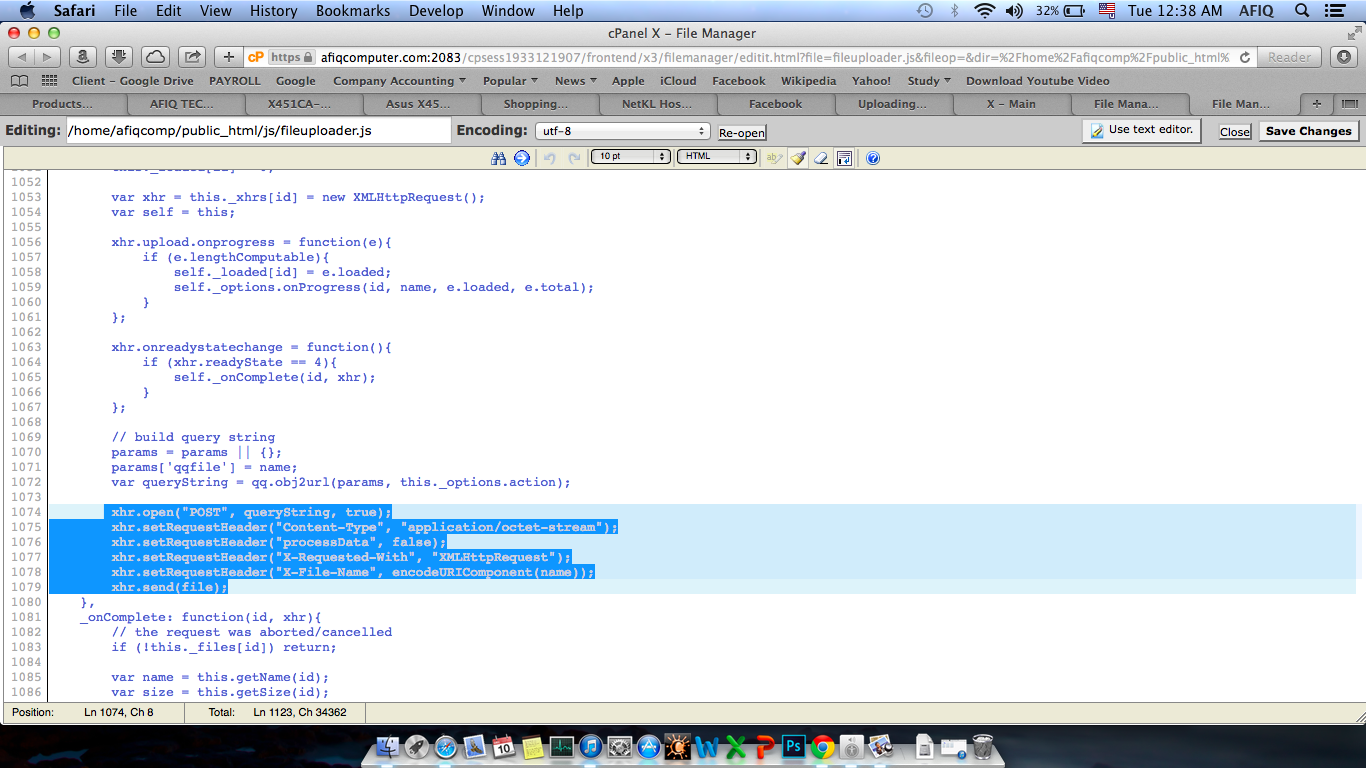1366x768 pixels.
Task: Switch to the NetKL Hos... tab
Action: tap(657, 104)
